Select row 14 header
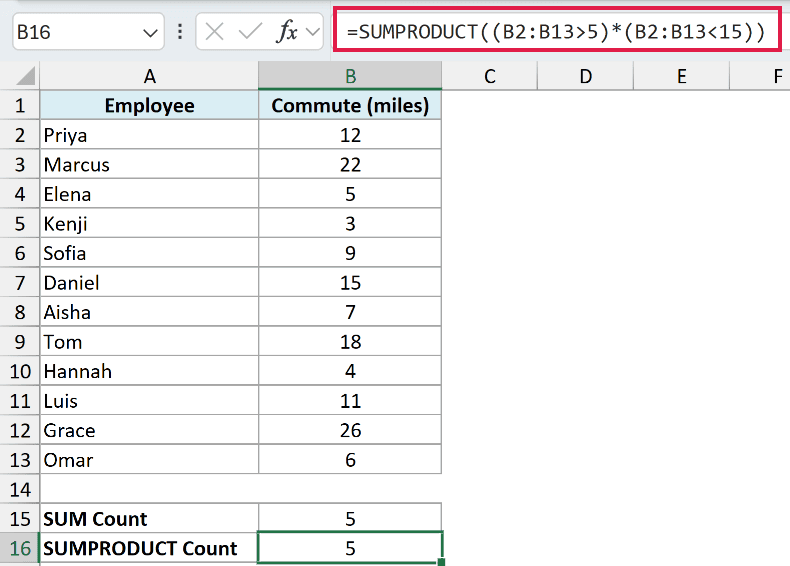The width and height of the screenshot is (790, 566). [20, 489]
